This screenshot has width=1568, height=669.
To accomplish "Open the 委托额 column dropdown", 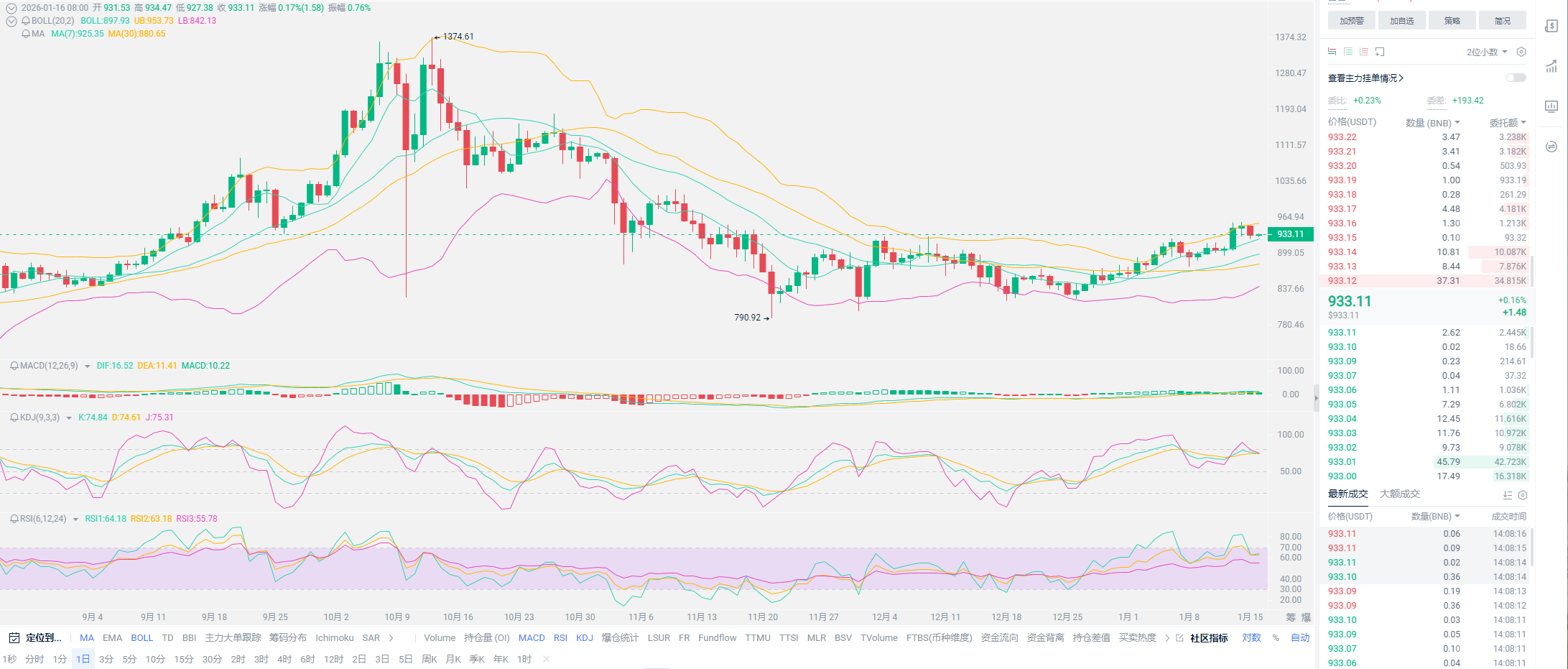I will [1507, 123].
